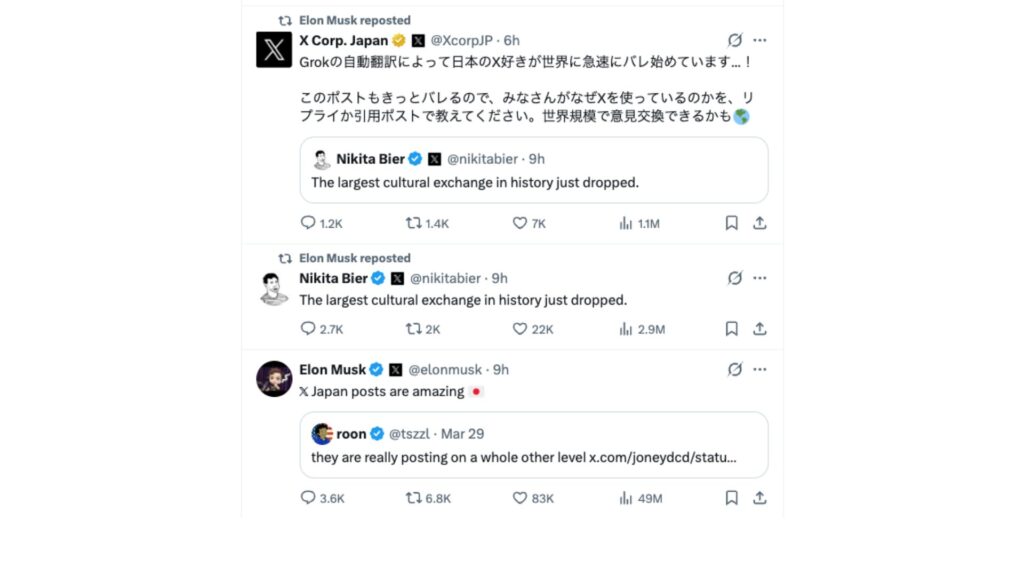
Task: Open more options on X Corp Japan's post
Action: coord(760,40)
